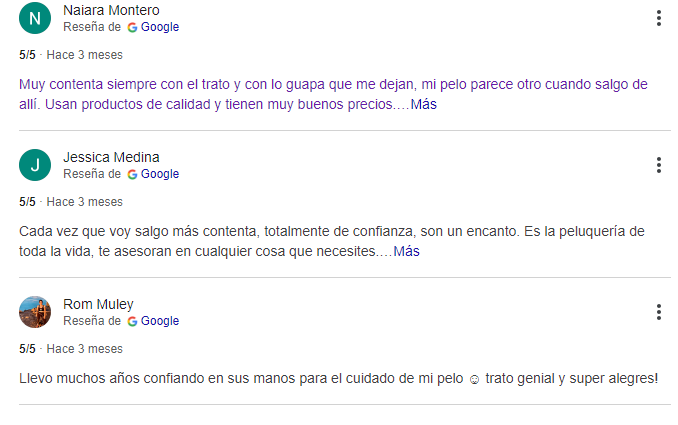Click reviewer name Rom Muley
Screen dimensions: 678x425
pos(98,305)
